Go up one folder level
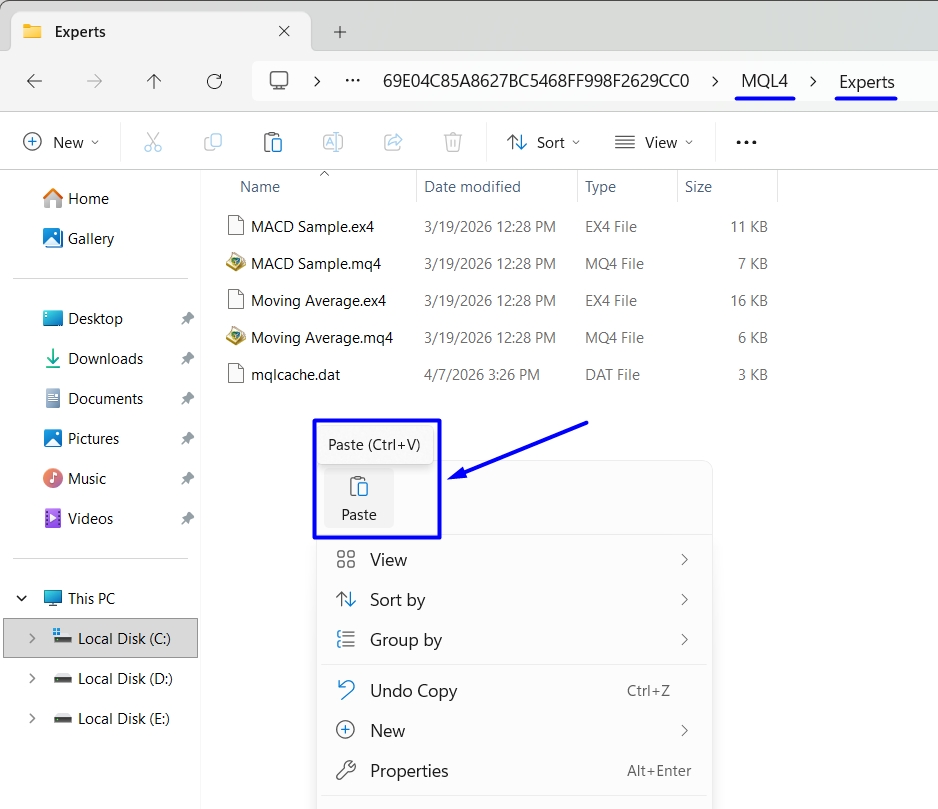938x809 pixels. tap(154, 81)
